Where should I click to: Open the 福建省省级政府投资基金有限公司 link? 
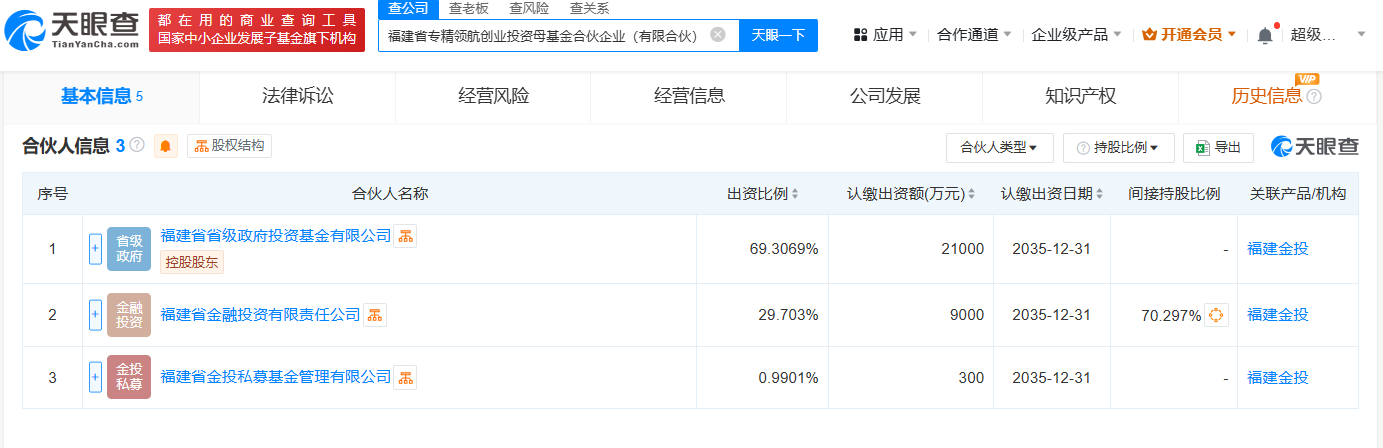pyautogui.click(x=276, y=236)
